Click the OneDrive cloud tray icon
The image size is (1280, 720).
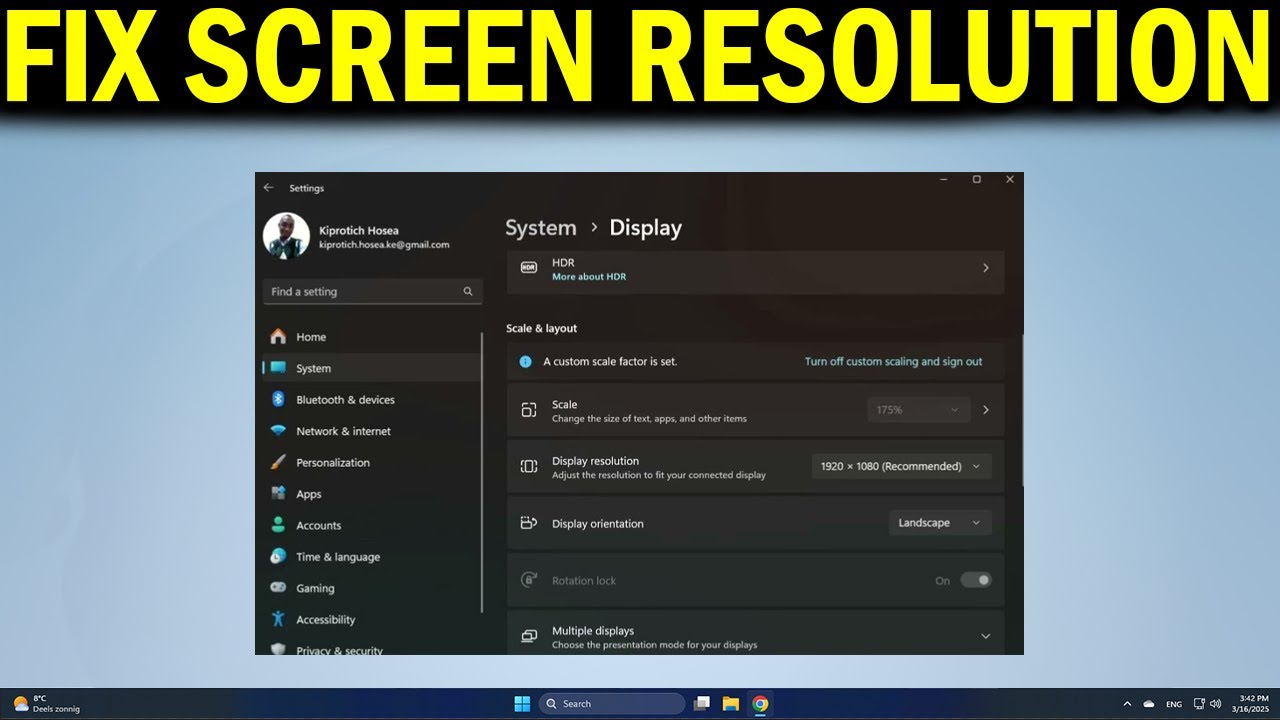click(1149, 704)
